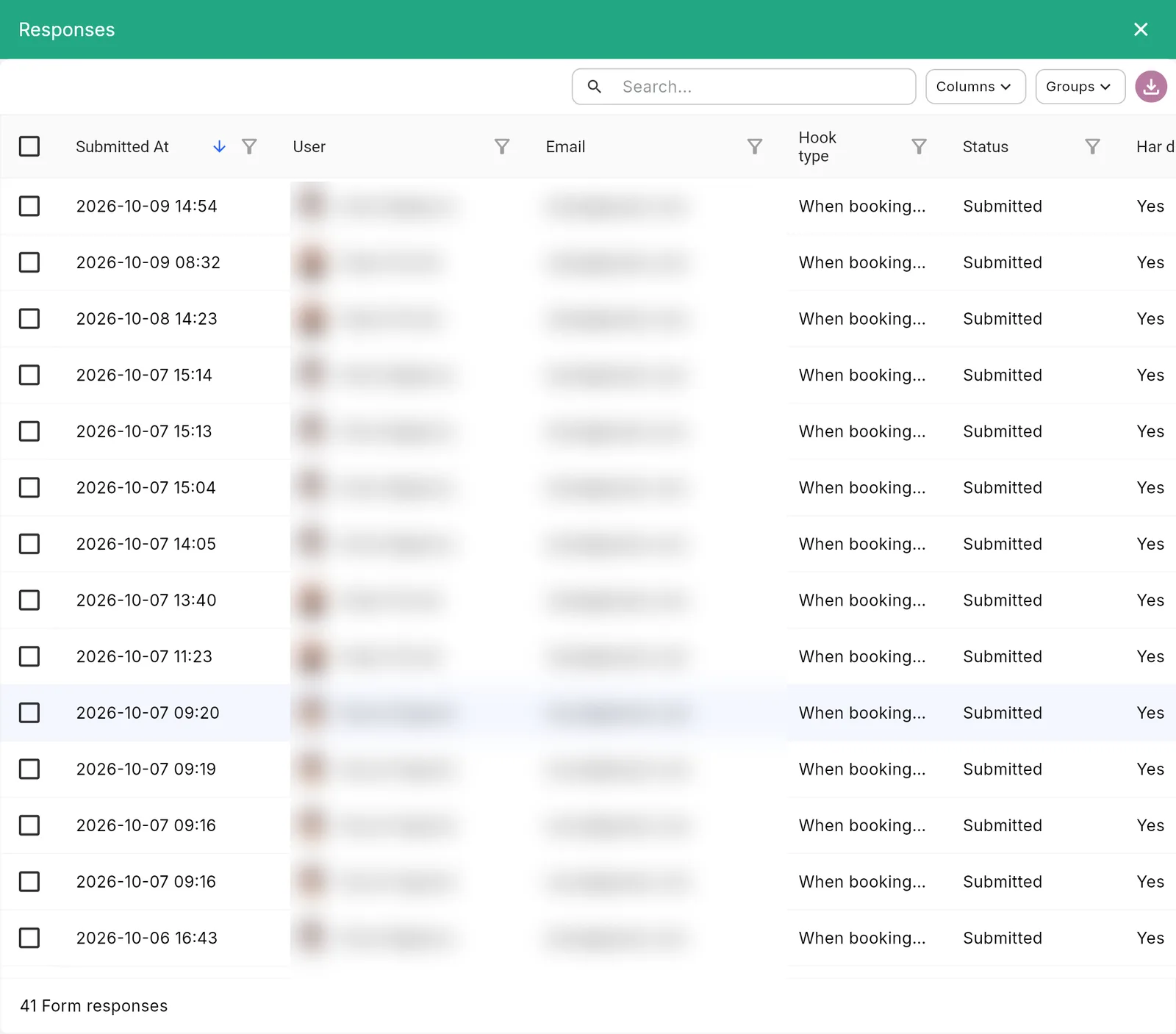
Task: Select the 2026-10-07 13:40 row checkbox
Action: (29, 600)
